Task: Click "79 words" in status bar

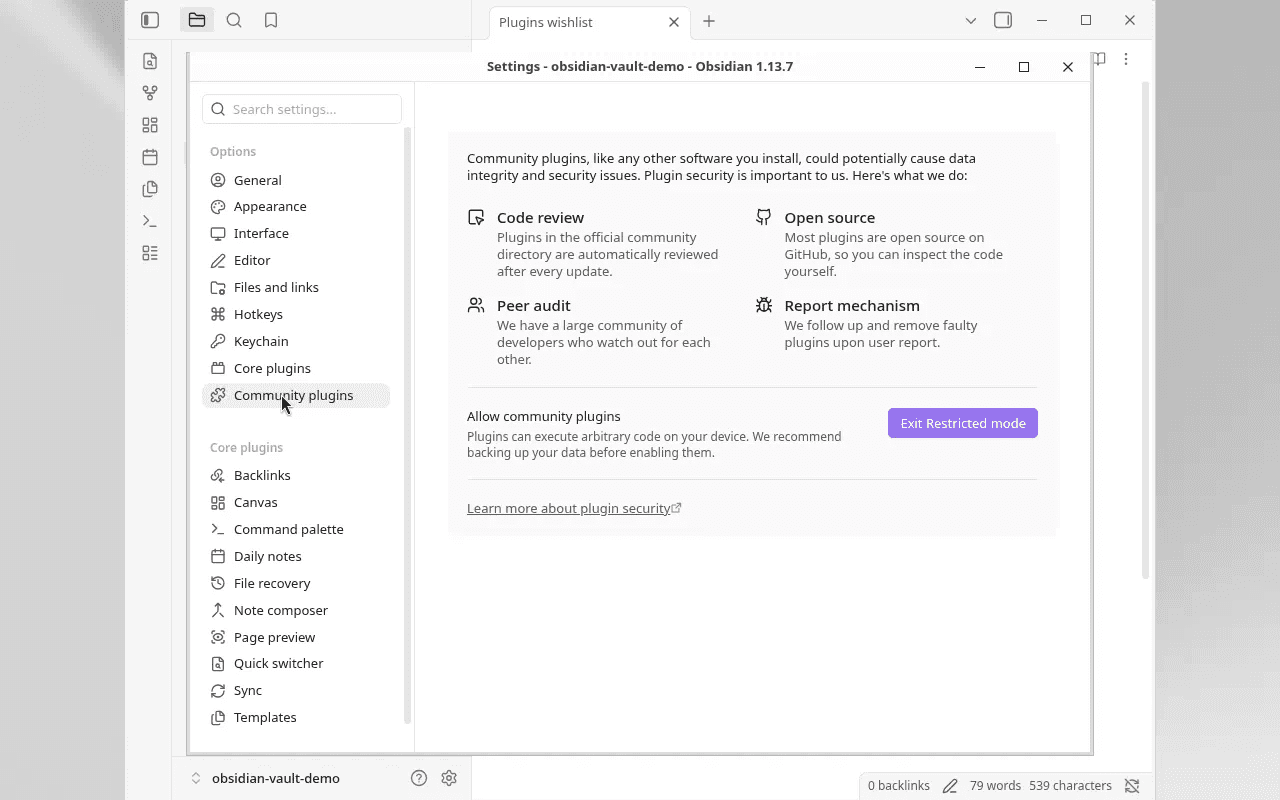Action: 995,786
